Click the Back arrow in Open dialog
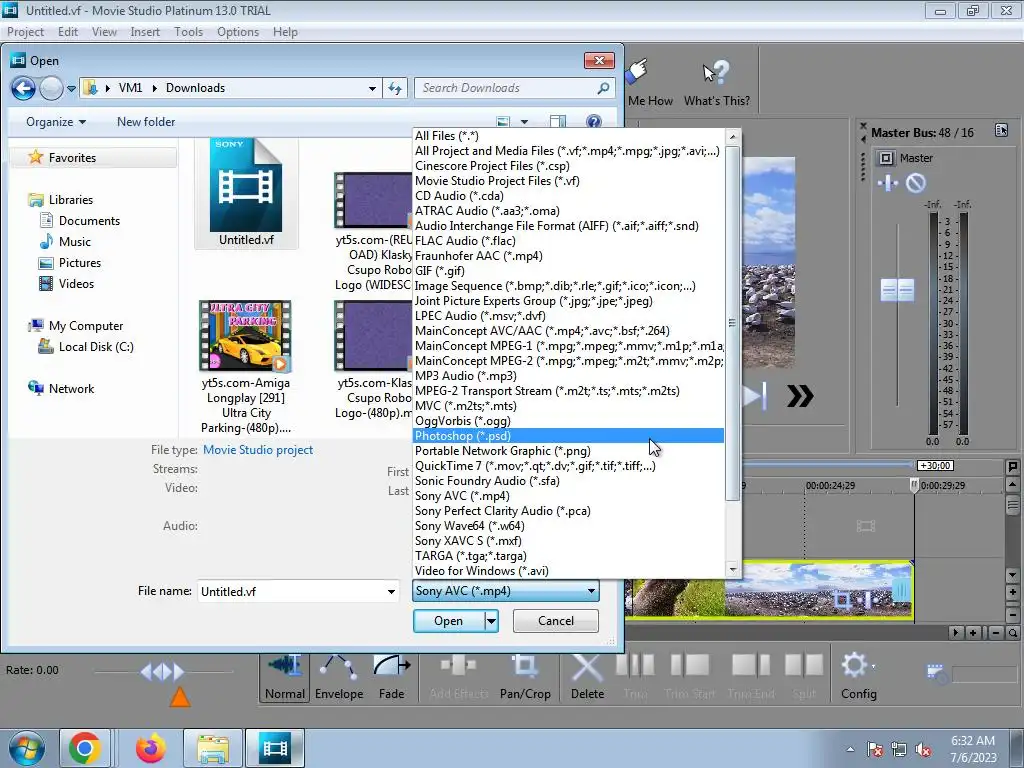This screenshot has width=1024, height=768. point(24,88)
